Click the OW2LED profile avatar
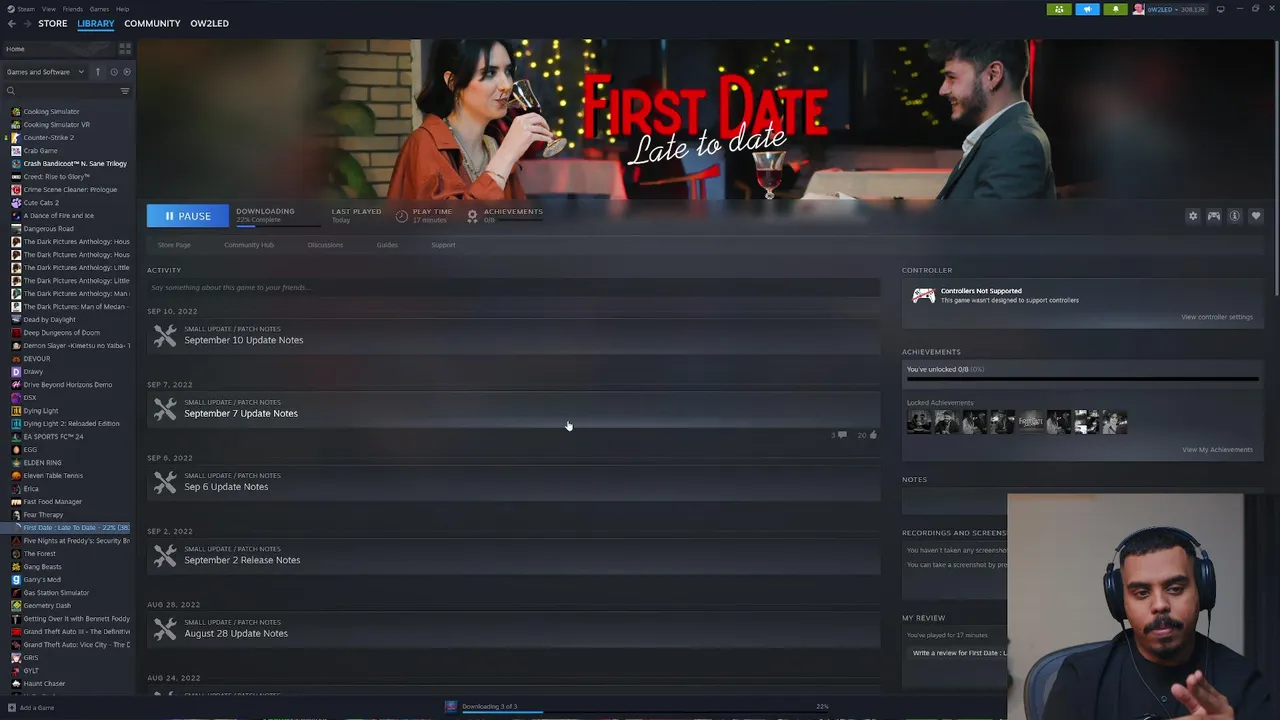Image resolution: width=1280 pixels, height=720 pixels. [x=1138, y=9]
